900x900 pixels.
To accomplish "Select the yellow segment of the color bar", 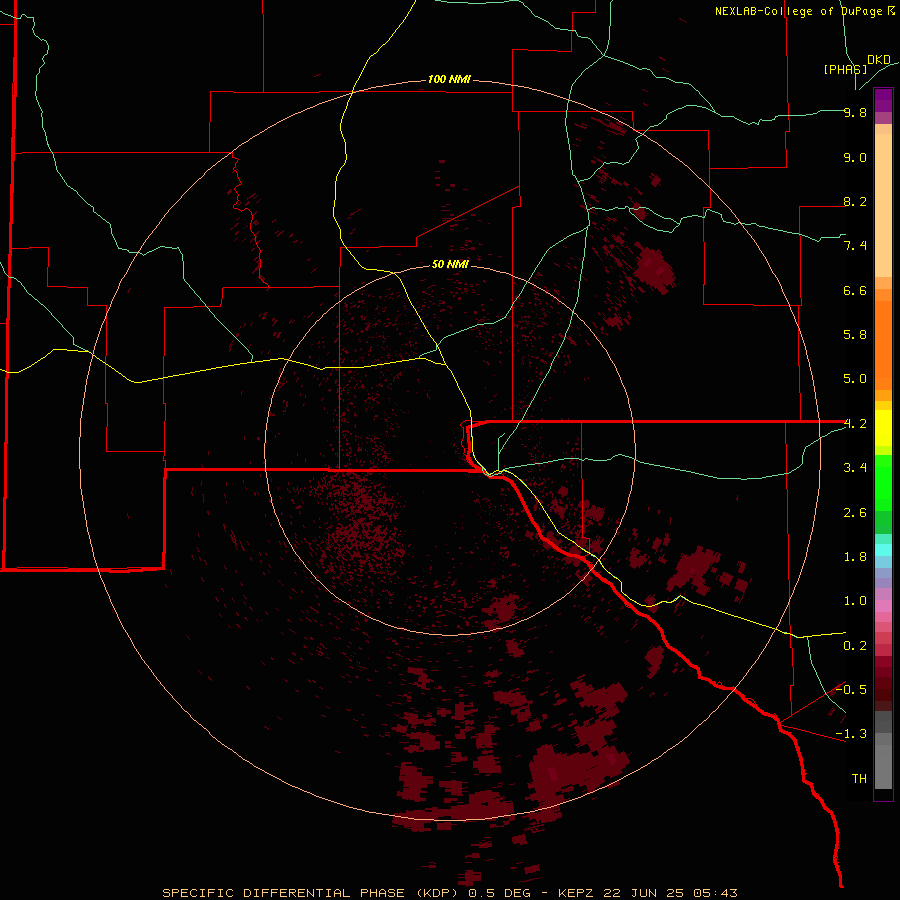I will [x=883, y=428].
